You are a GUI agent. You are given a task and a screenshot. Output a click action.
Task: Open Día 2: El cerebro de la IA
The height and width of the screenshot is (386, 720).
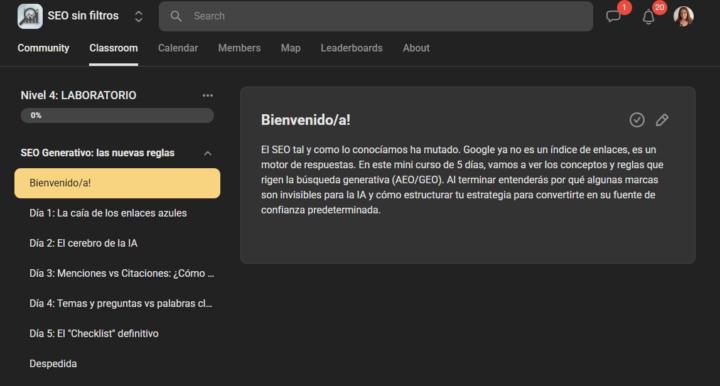[83, 243]
